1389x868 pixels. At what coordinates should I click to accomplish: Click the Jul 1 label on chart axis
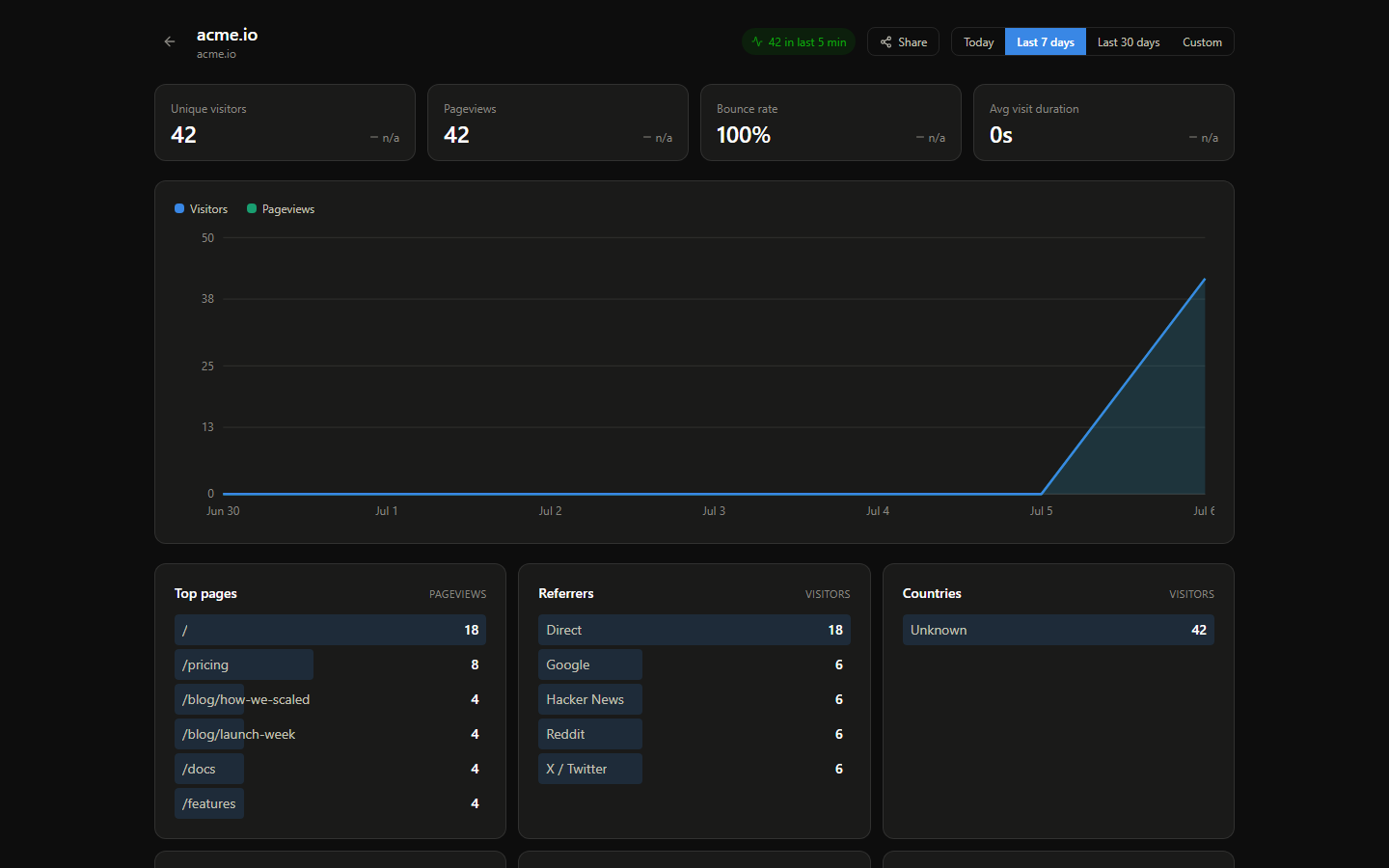point(386,511)
